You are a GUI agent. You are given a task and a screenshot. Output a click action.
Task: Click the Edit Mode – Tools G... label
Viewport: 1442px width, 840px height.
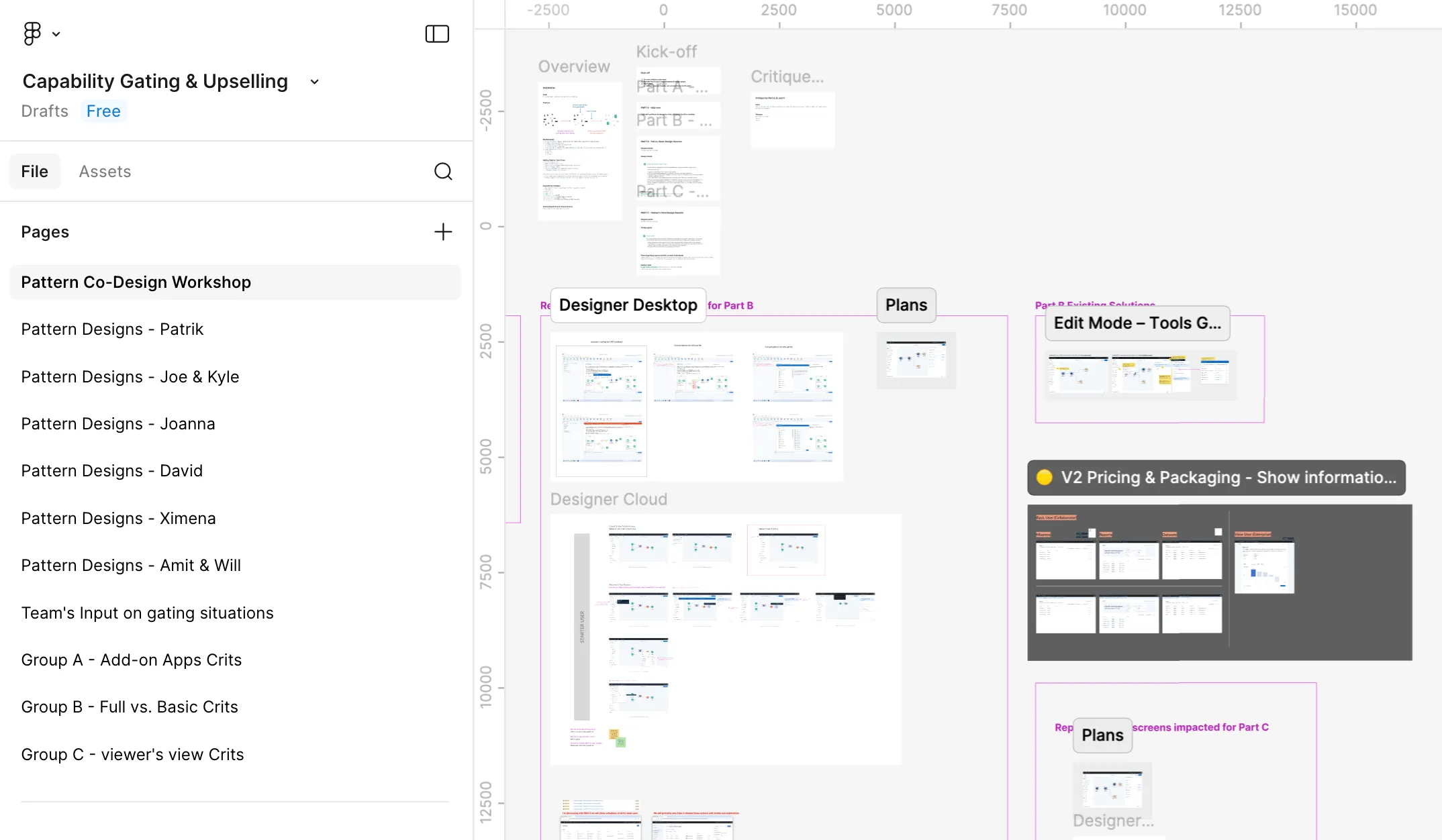(x=1137, y=323)
